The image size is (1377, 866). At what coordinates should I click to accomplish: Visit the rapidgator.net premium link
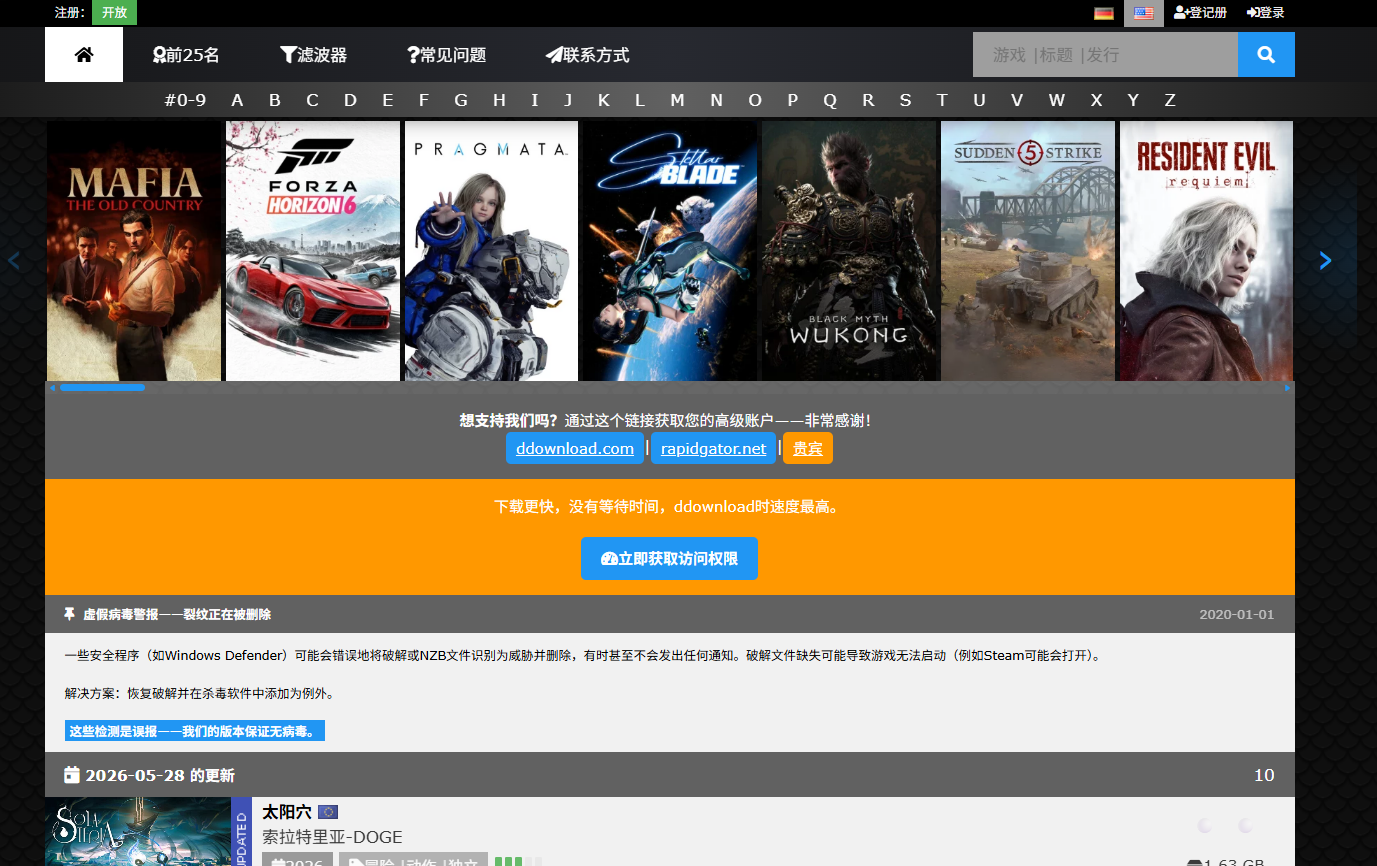coord(713,448)
